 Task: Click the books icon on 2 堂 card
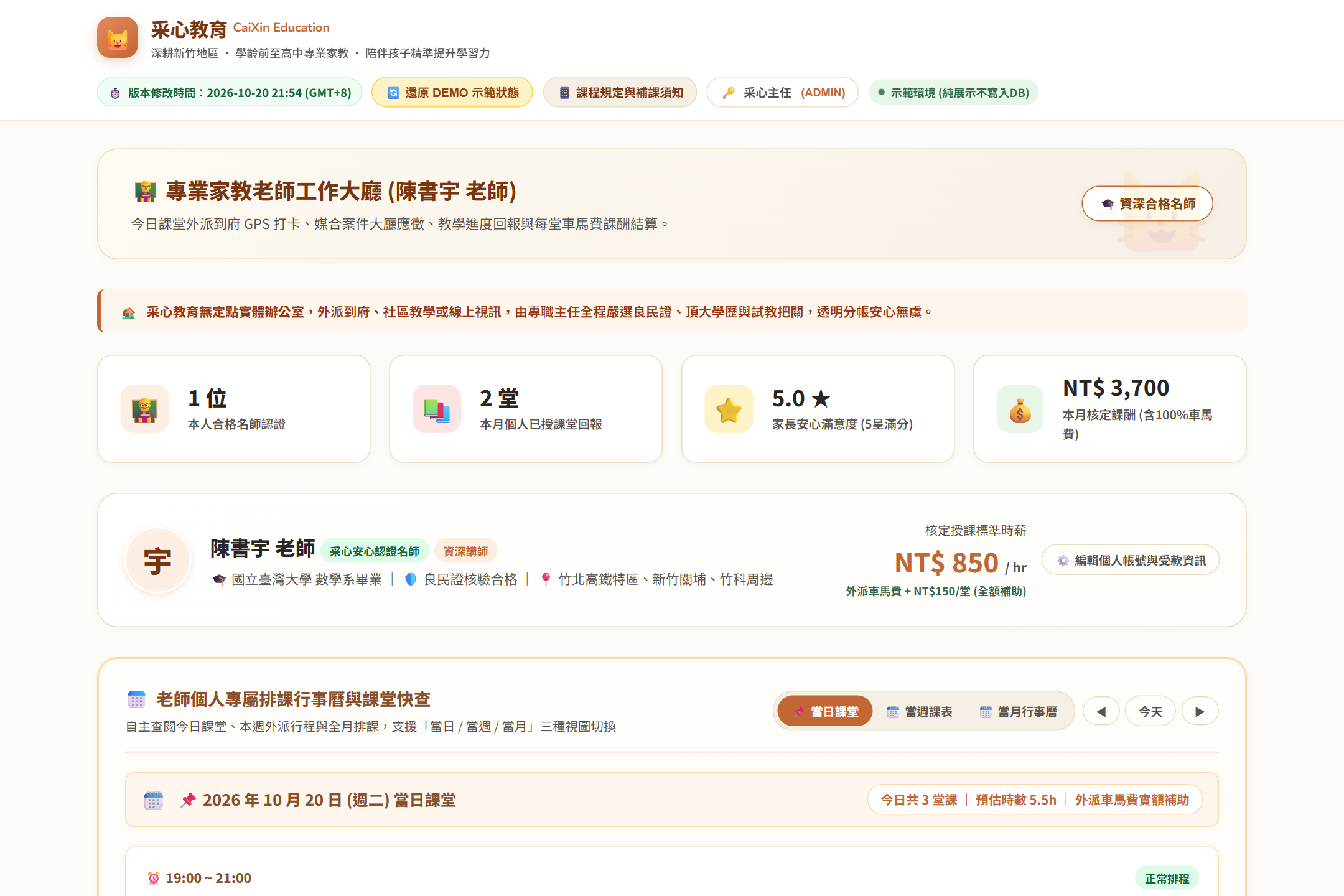tap(437, 409)
